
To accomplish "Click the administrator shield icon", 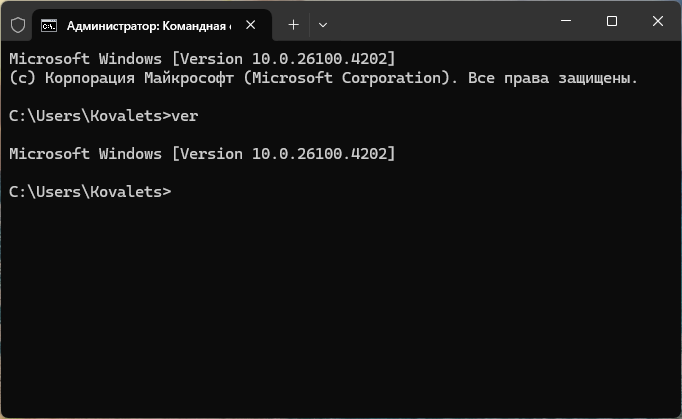I will click(x=18, y=25).
